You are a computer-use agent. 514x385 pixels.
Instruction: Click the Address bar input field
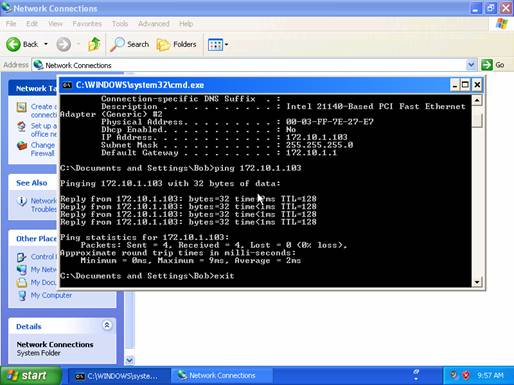(249, 65)
